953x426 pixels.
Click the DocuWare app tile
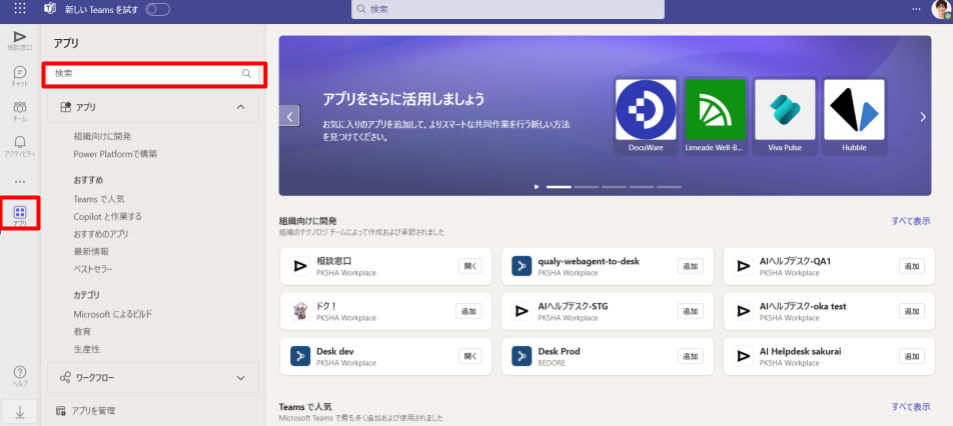coord(645,116)
